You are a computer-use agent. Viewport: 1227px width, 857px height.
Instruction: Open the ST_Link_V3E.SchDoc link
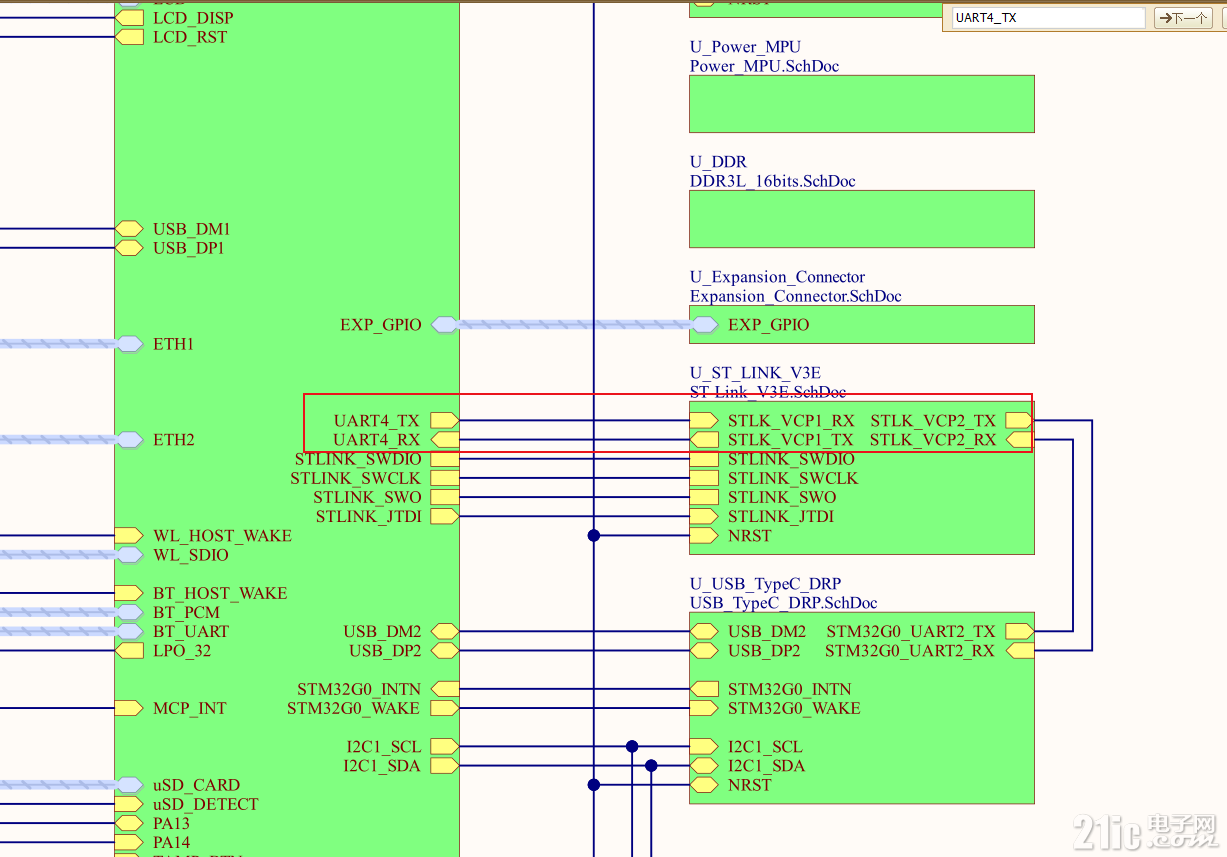[766, 392]
